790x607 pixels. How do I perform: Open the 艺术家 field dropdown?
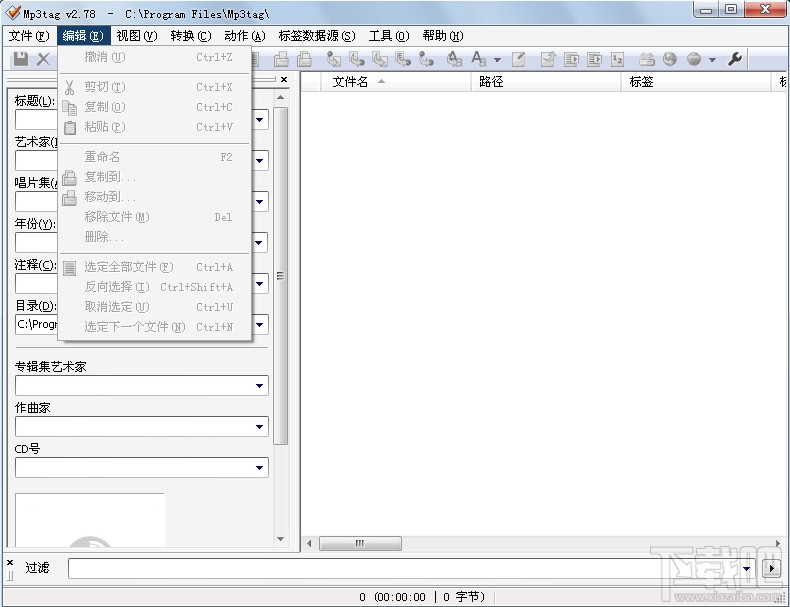pos(259,161)
